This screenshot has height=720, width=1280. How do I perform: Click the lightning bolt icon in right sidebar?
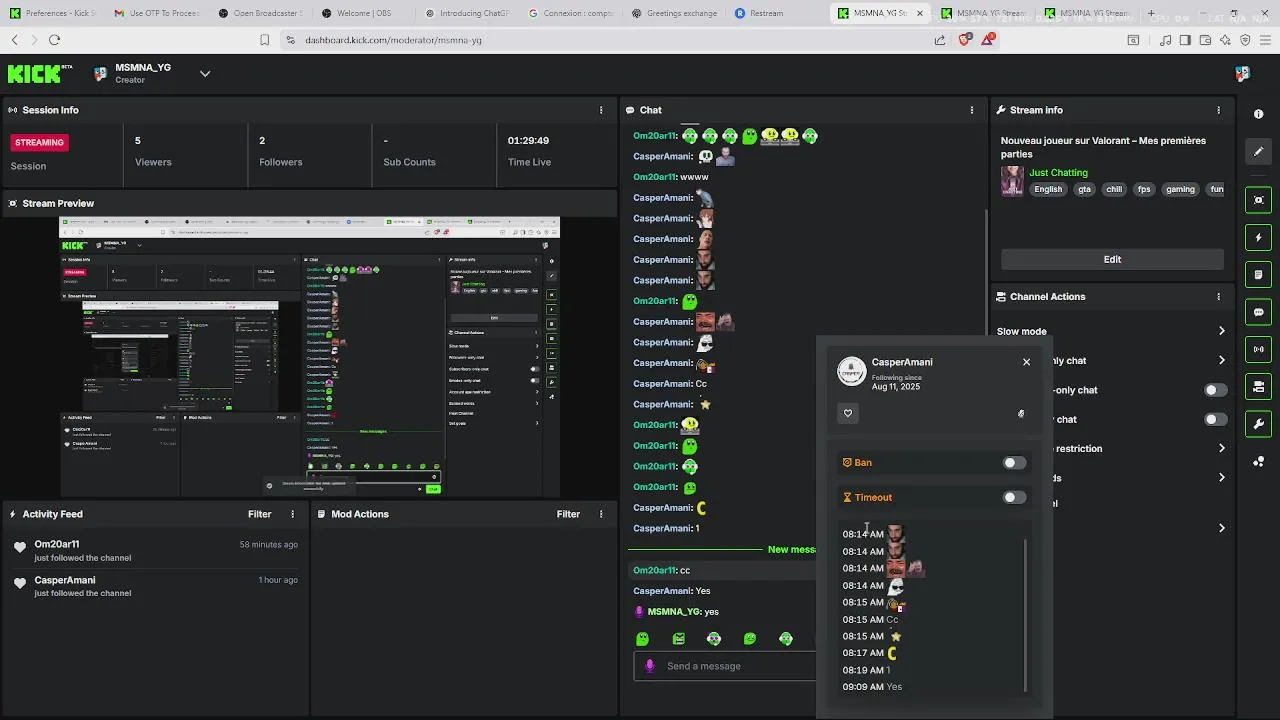[x=1259, y=238]
